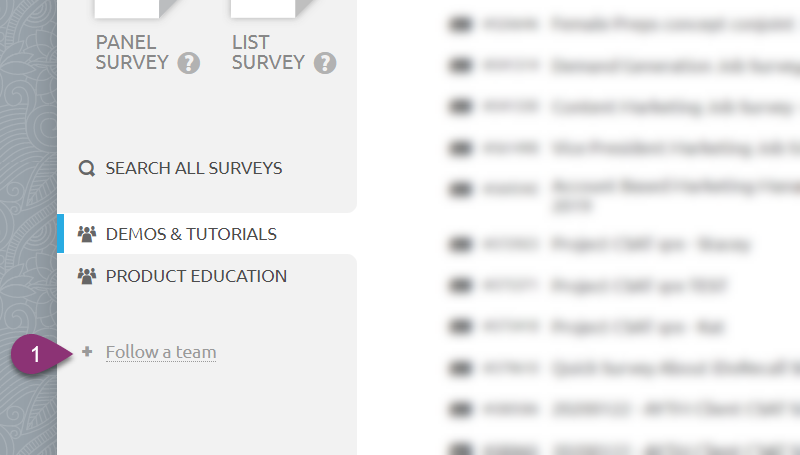Click the Demos & Tutorials team icon
800x455 pixels.
(86, 234)
